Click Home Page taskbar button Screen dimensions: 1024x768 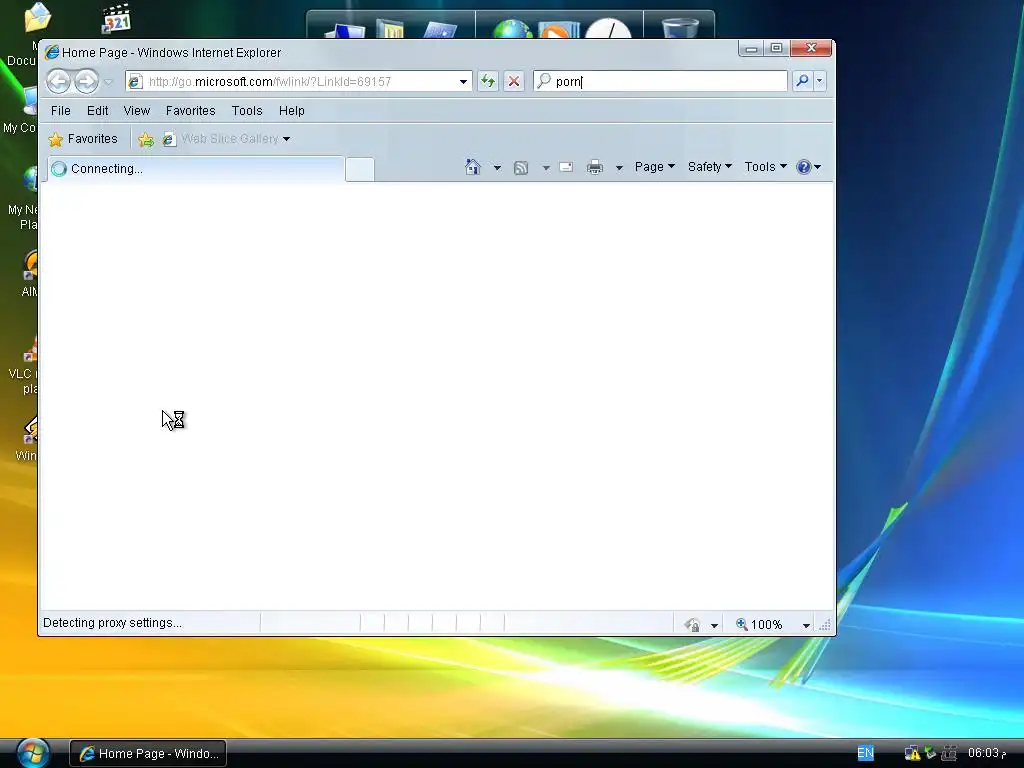(x=148, y=754)
